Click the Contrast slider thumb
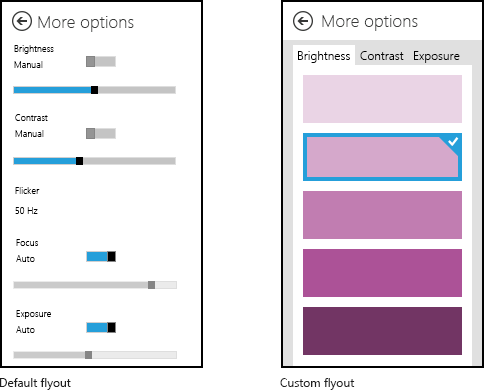Screen dimensions: 484x390 (x=79, y=161)
